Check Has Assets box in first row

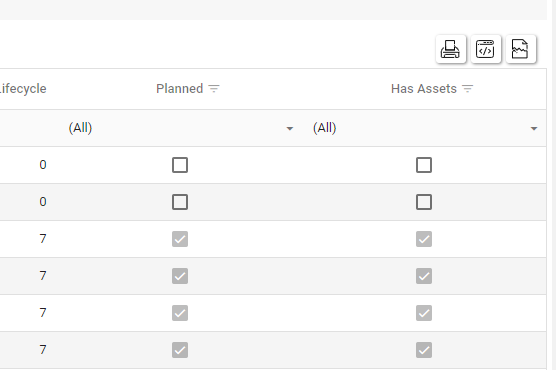[x=424, y=165]
